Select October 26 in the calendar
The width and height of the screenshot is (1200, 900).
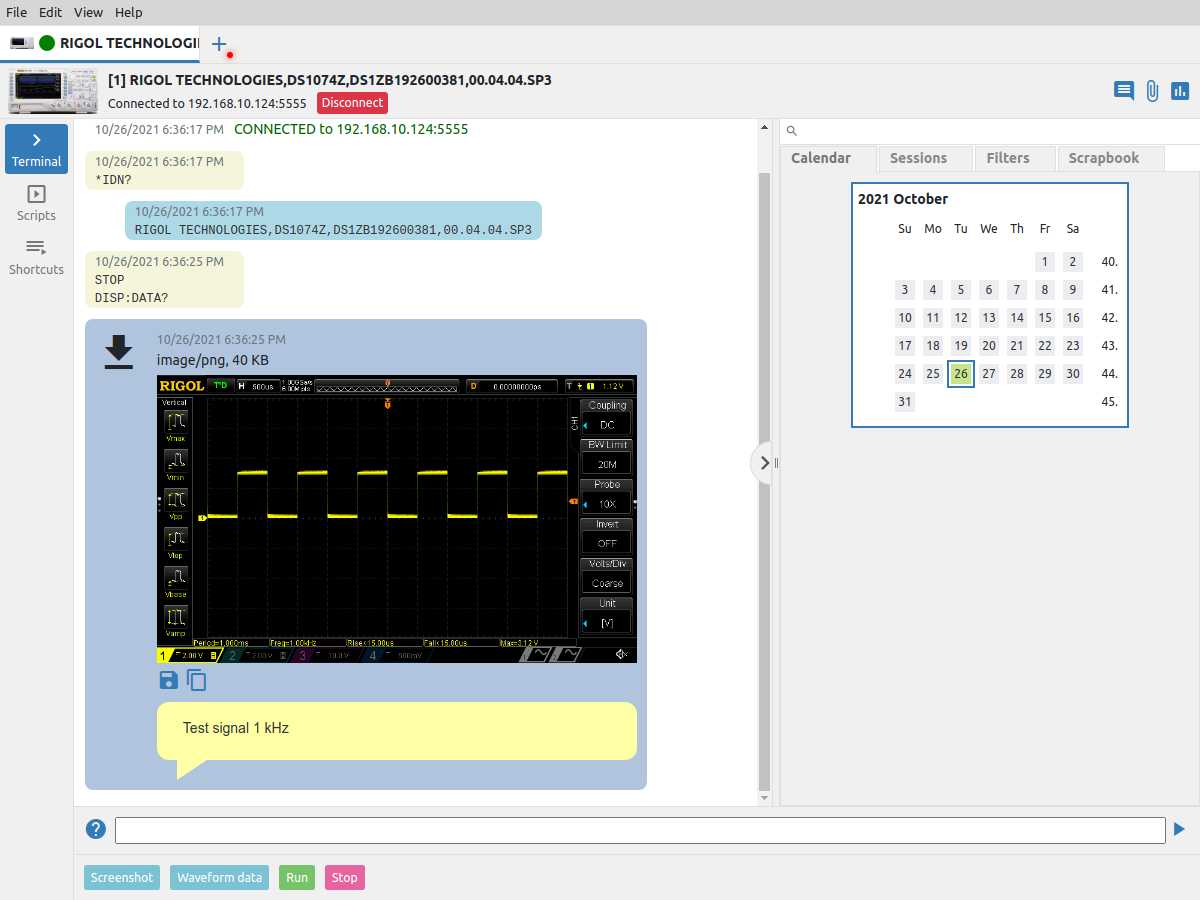961,374
